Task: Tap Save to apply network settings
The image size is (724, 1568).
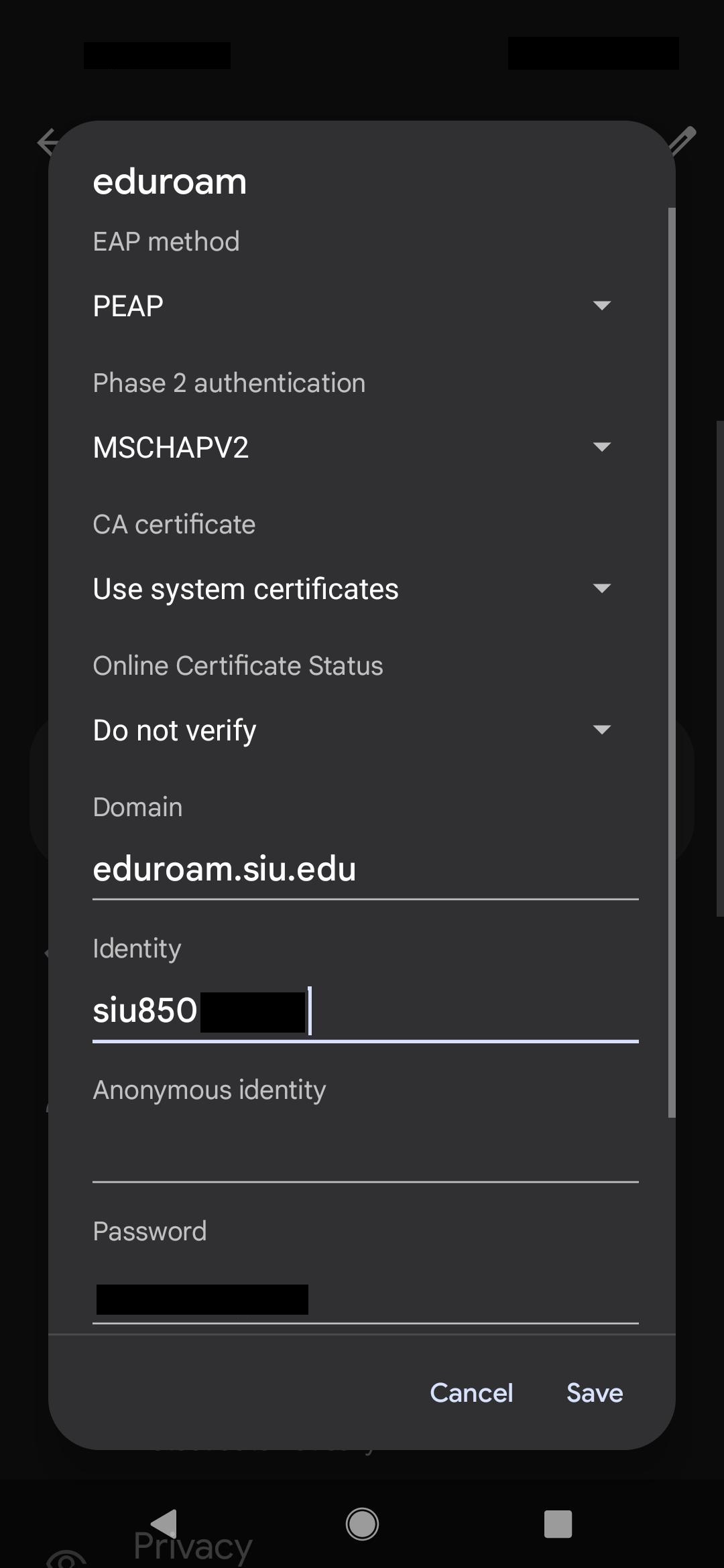Action: pyautogui.click(x=593, y=1392)
